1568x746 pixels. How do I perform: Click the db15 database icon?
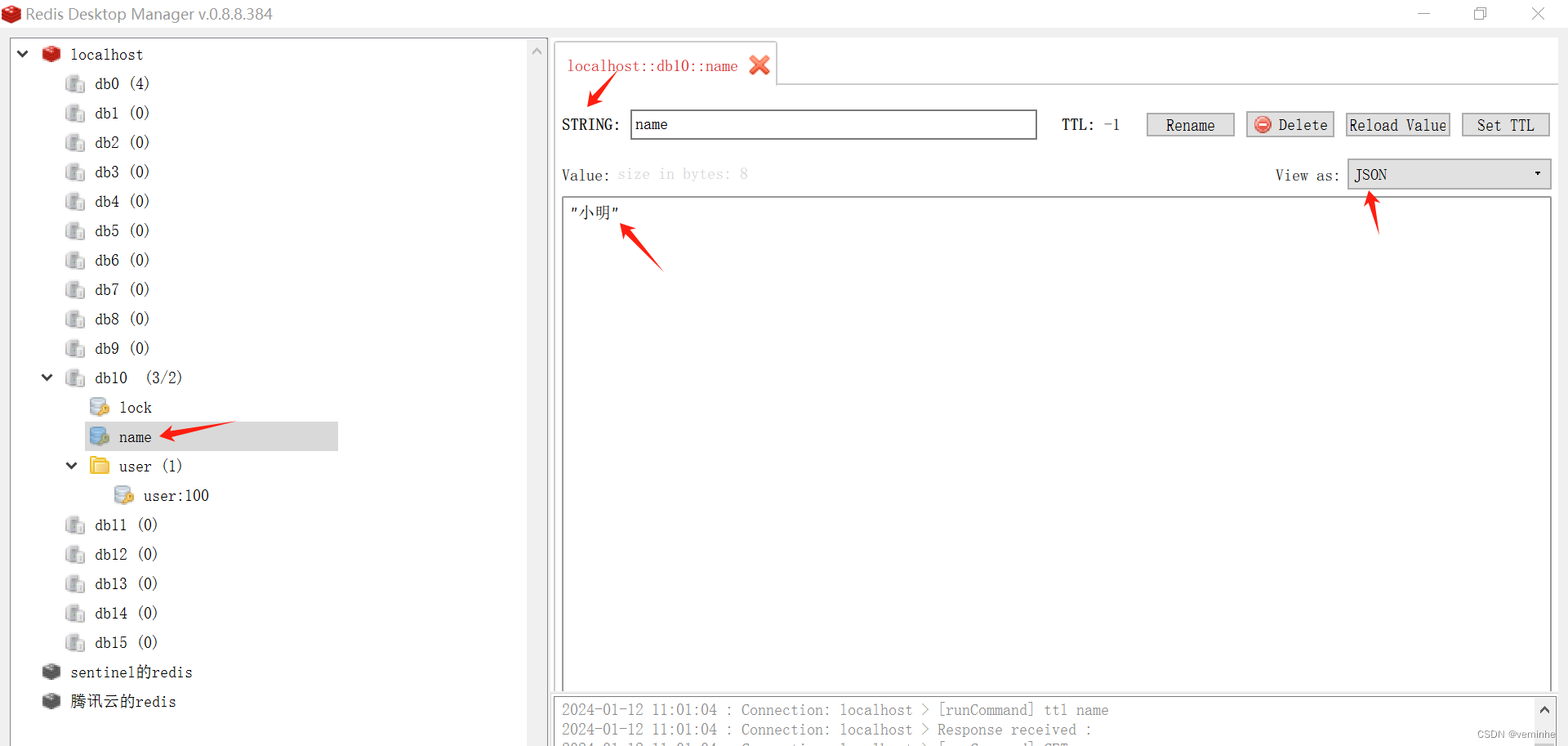click(75, 642)
